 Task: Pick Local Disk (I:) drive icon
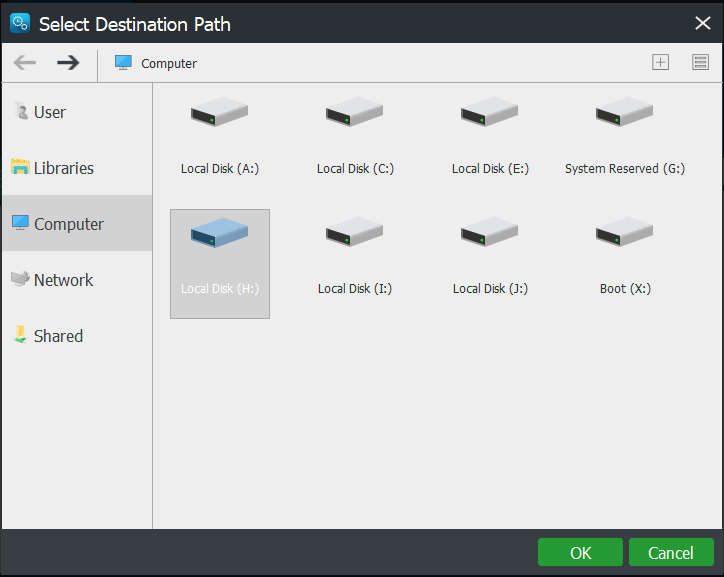coord(354,232)
